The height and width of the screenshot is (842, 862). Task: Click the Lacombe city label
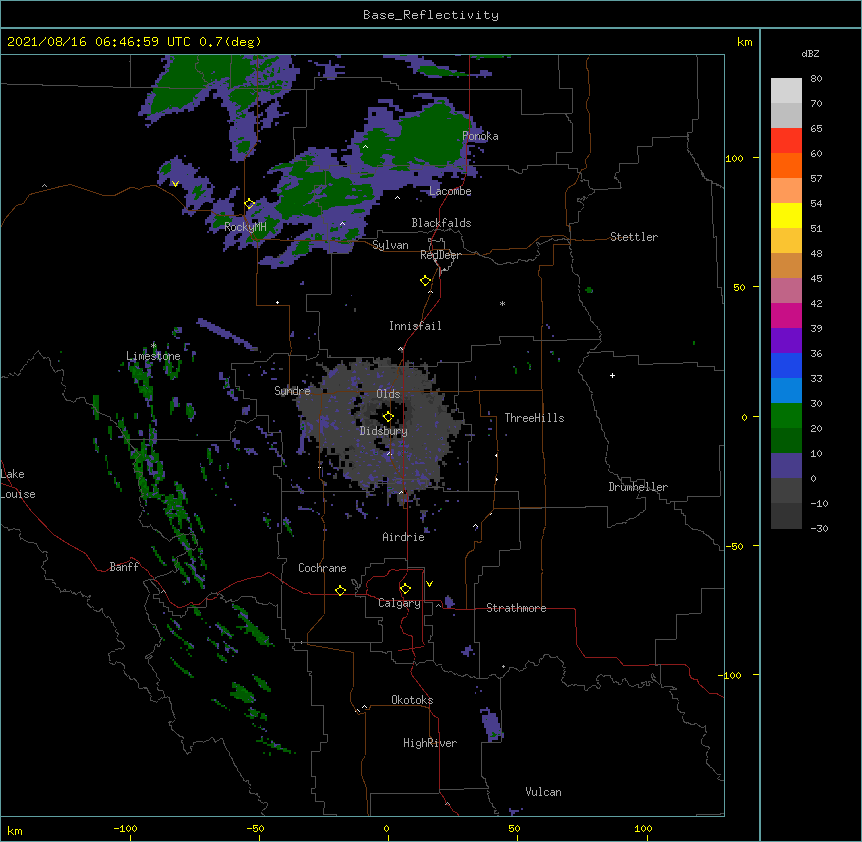click(450, 191)
